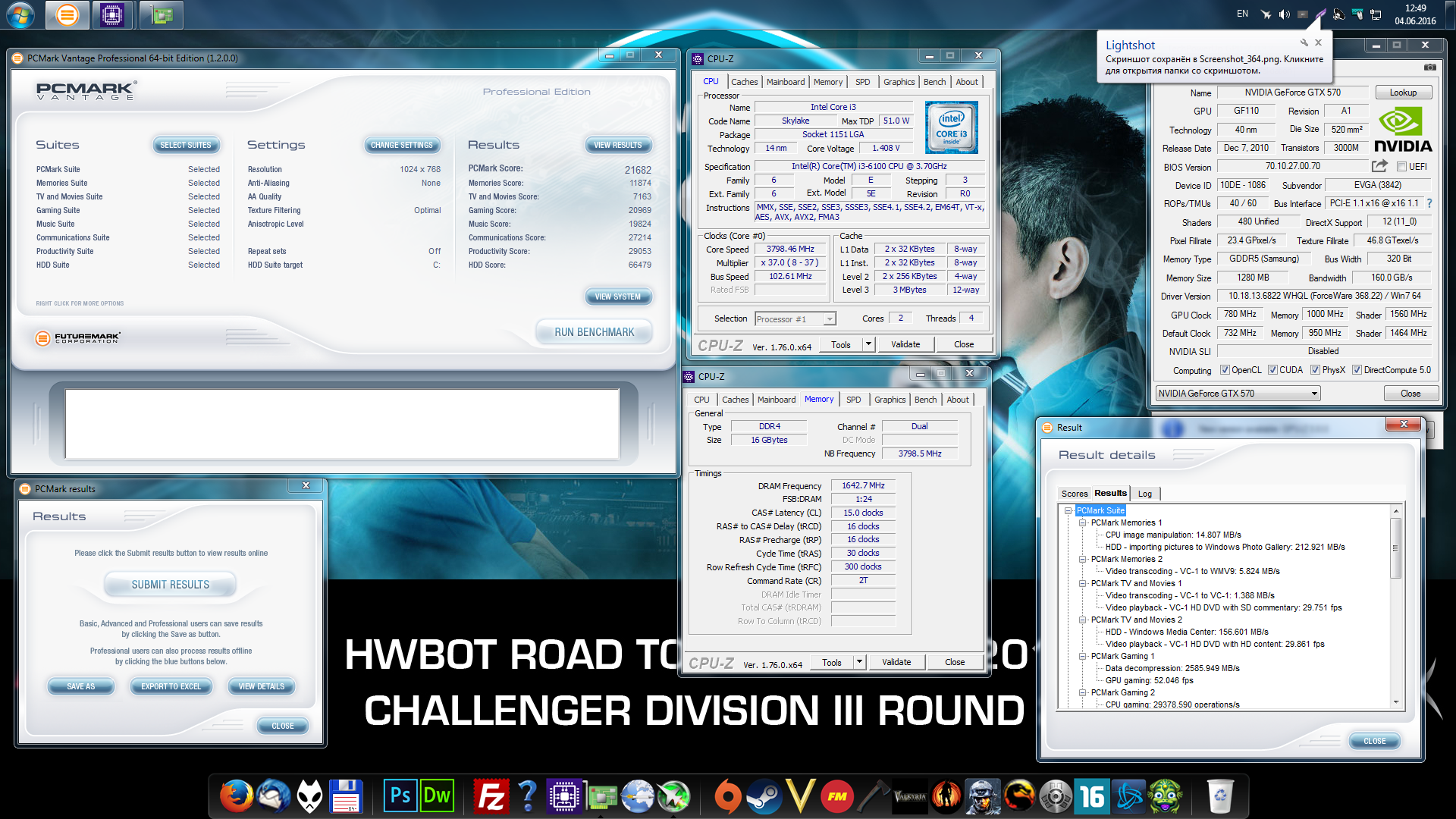The image size is (1456, 819).
Task: Toggle the DirectCompute 5.0 checkbox
Action: 1357,370
